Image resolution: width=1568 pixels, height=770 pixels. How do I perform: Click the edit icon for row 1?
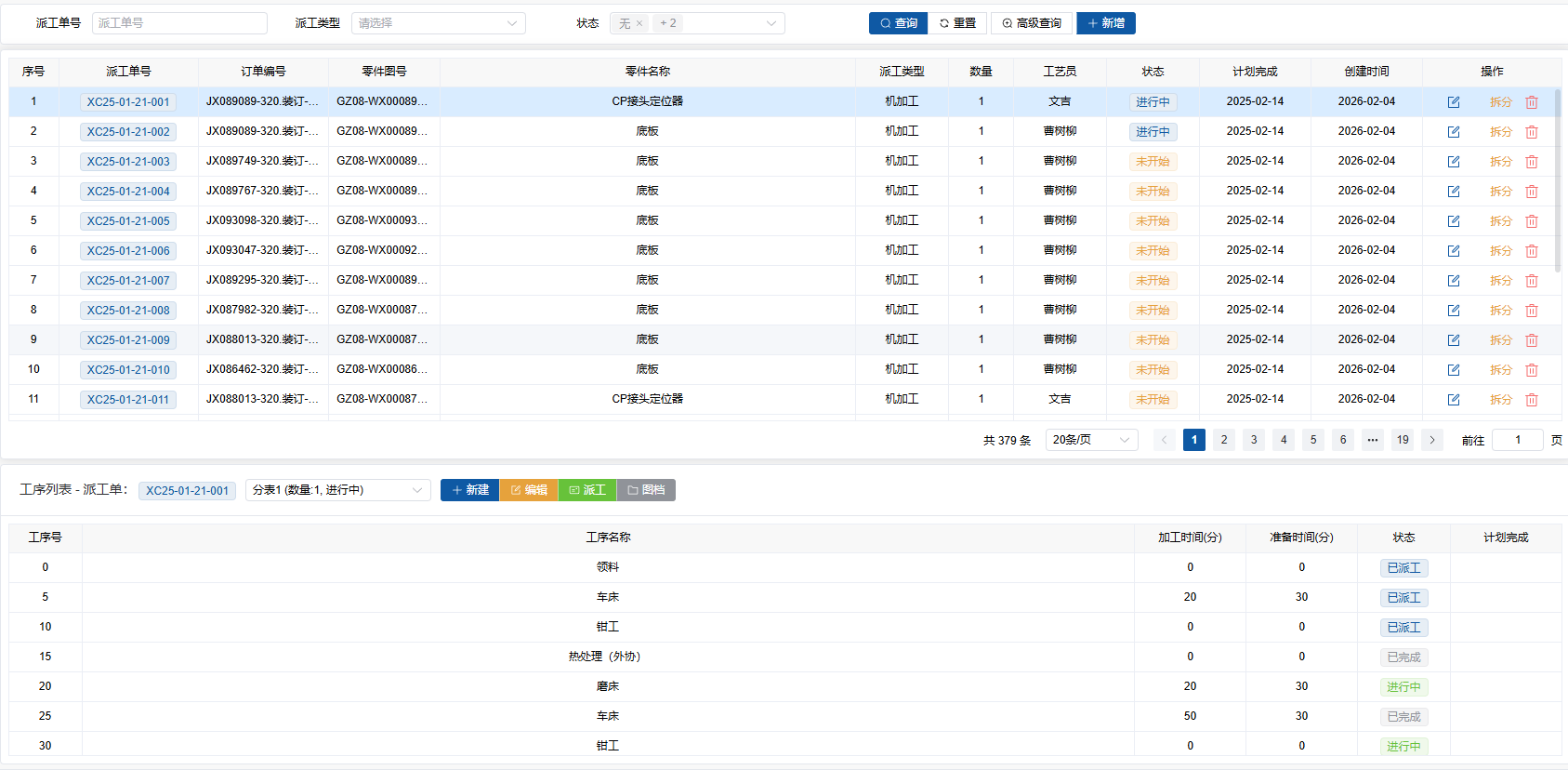tap(1453, 102)
